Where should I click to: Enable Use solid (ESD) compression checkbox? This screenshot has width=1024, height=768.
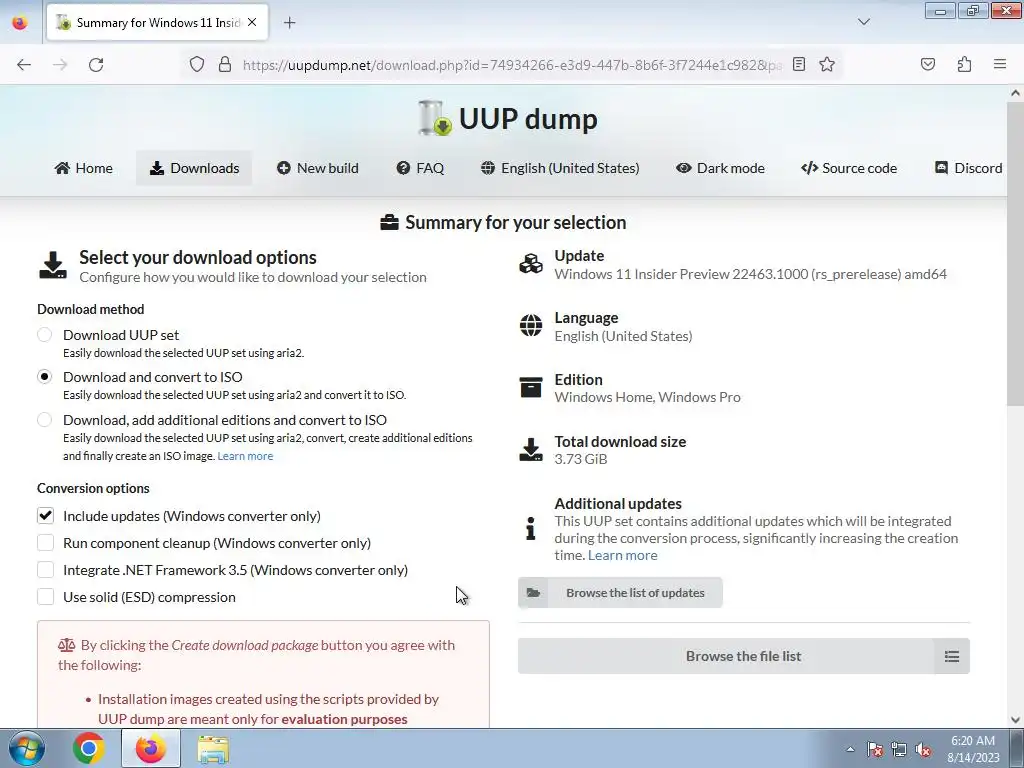pyautogui.click(x=45, y=597)
